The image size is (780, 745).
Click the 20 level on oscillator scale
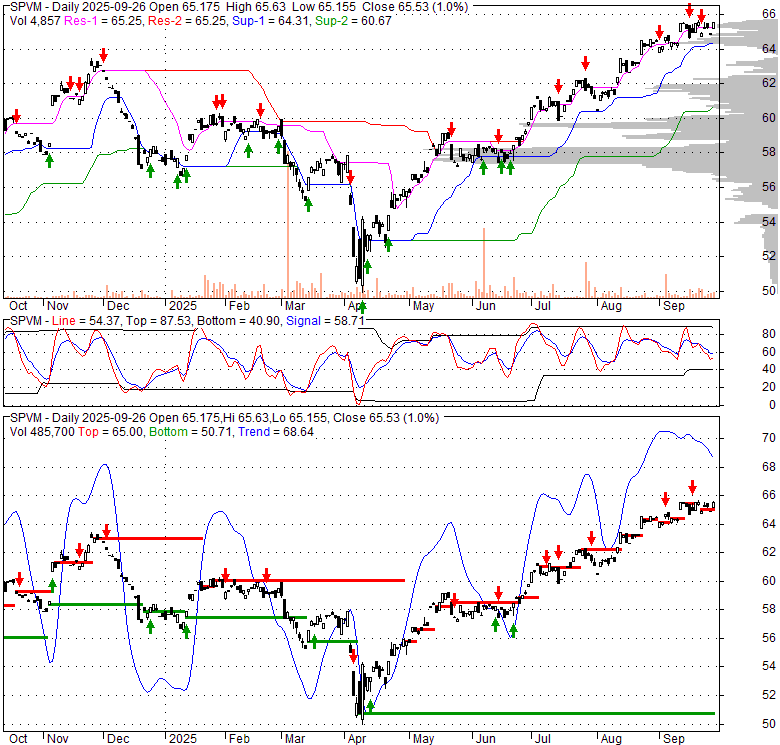click(769, 387)
